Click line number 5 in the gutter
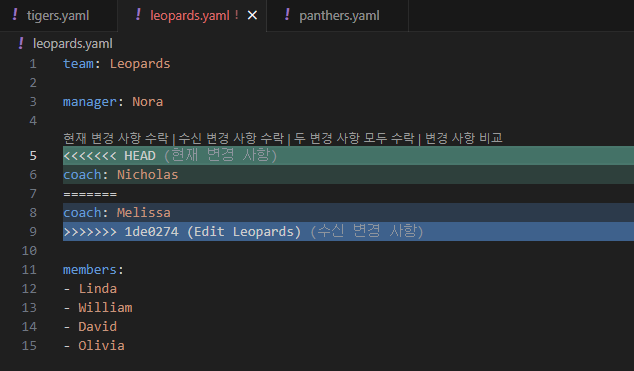 click(33, 156)
